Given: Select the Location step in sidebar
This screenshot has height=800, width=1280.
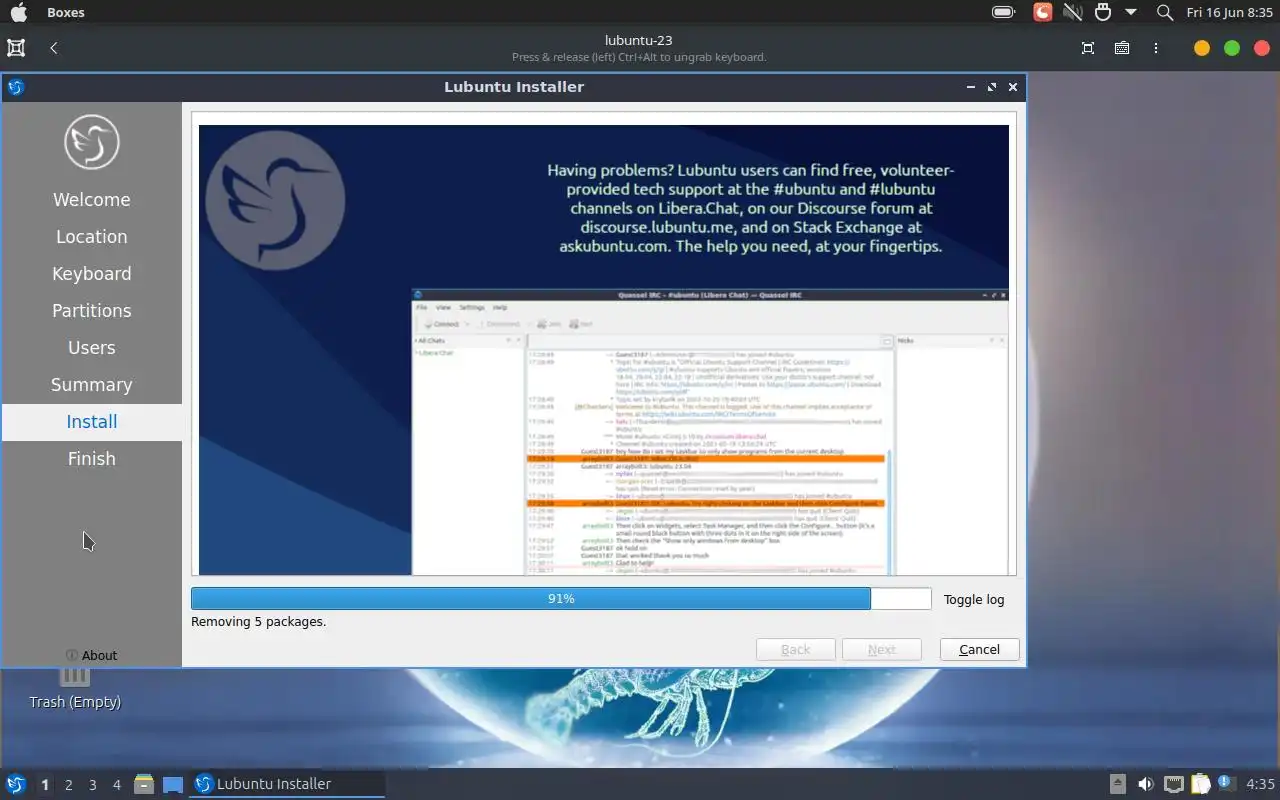Looking at the screenshot, I should click(x=92, y=236).
